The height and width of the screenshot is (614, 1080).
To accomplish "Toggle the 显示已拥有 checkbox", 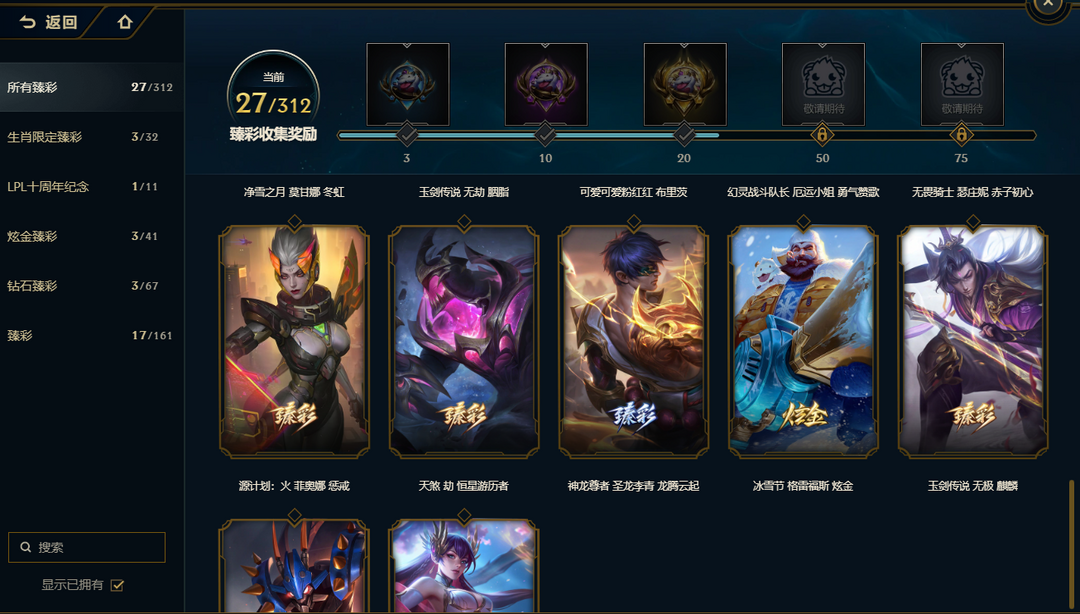I will click(x=117, y=585).
